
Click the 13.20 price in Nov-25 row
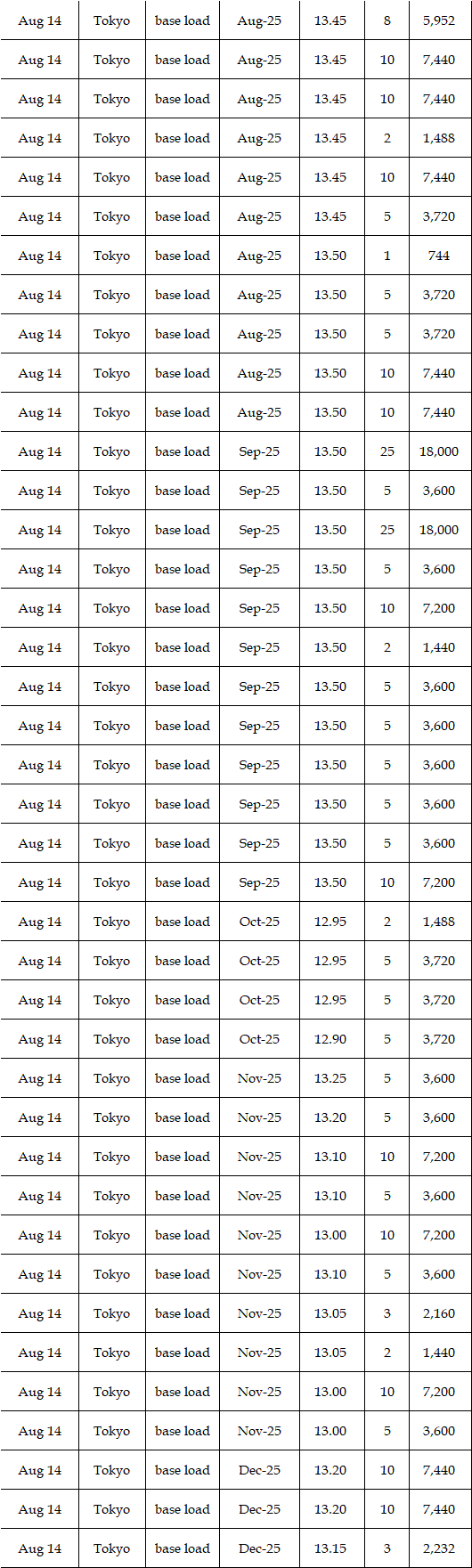(x=330, y=1117)
